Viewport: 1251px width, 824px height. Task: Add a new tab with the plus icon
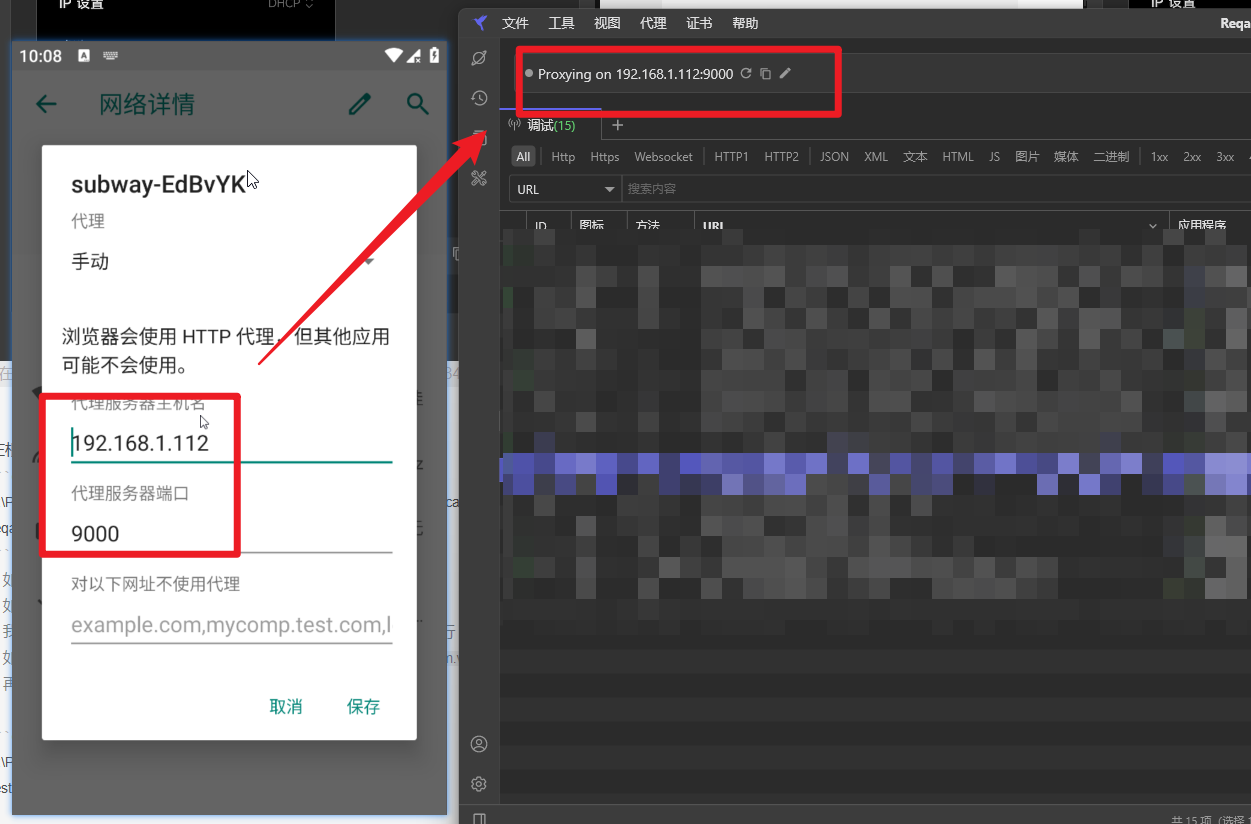click(618, 125)
